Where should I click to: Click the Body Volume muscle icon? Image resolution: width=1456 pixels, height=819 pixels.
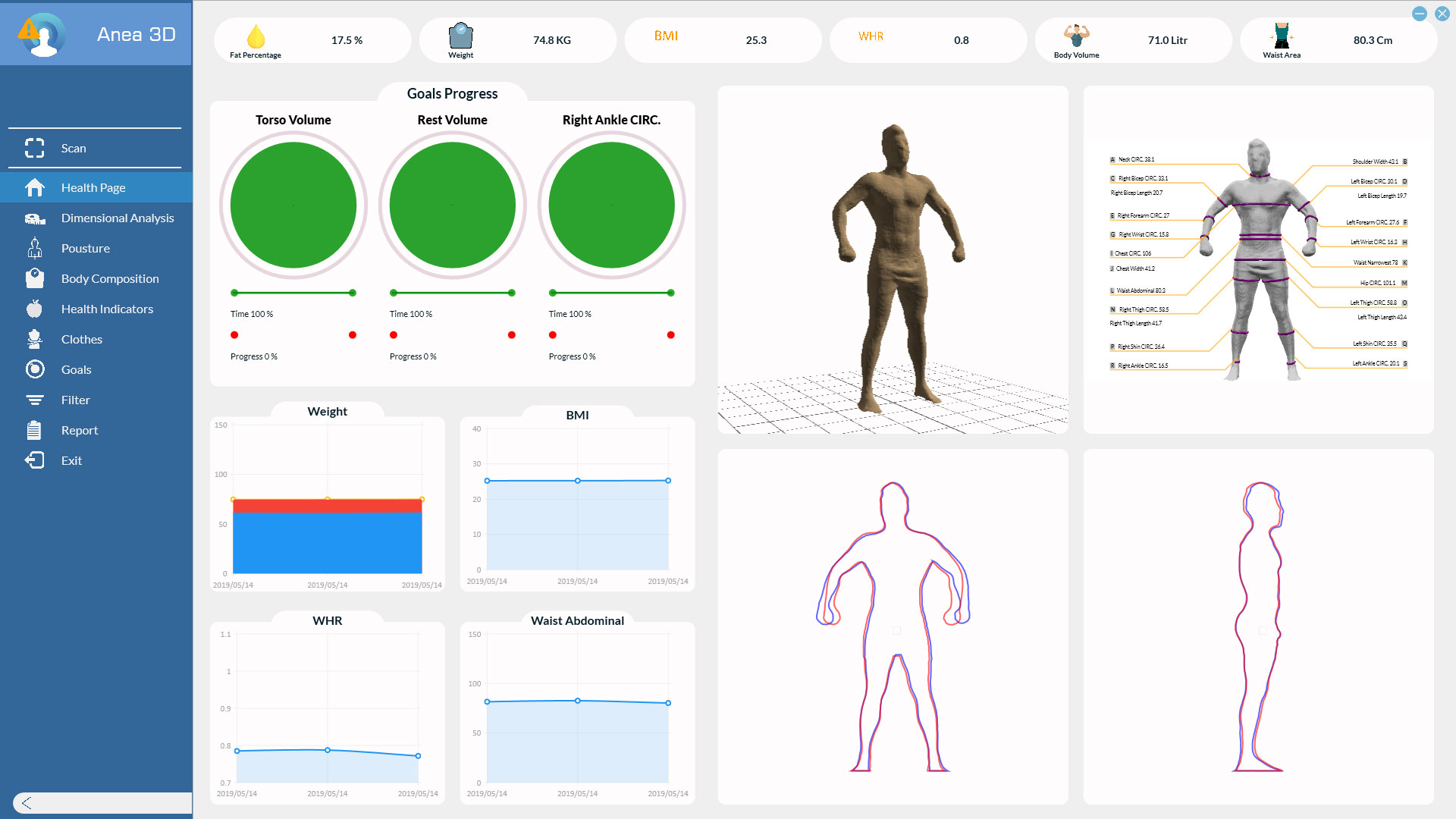click(x=1077, y=36)
